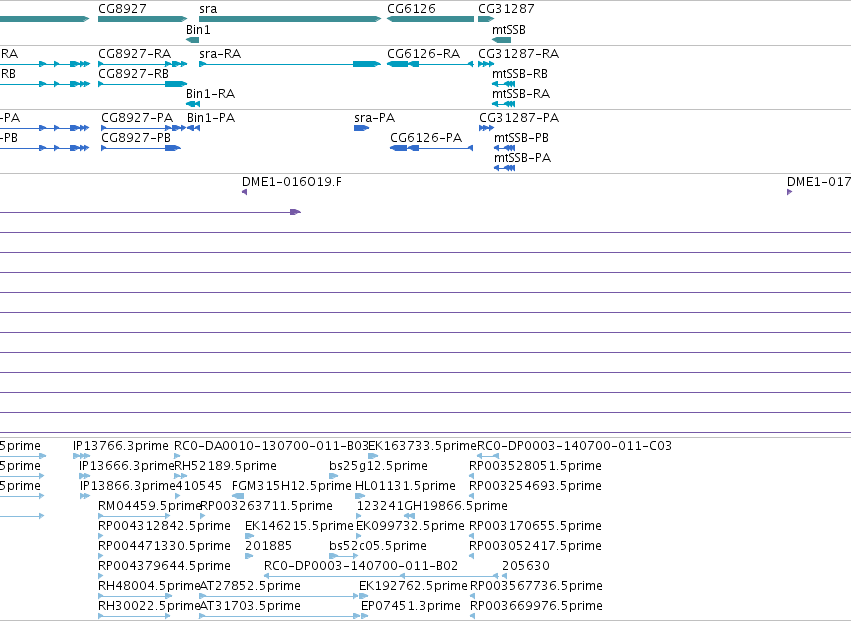Click the Bin1-PA protein label
851x621 pixels.
211,117
